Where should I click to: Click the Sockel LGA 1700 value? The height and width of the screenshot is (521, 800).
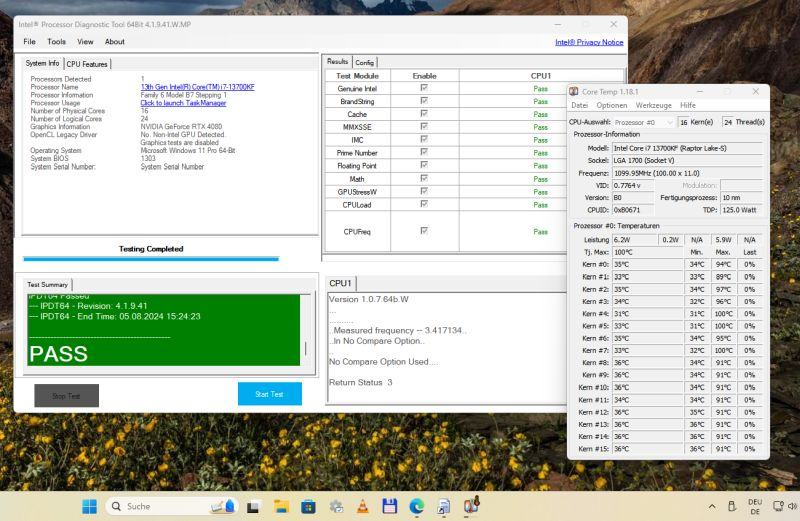687,160
